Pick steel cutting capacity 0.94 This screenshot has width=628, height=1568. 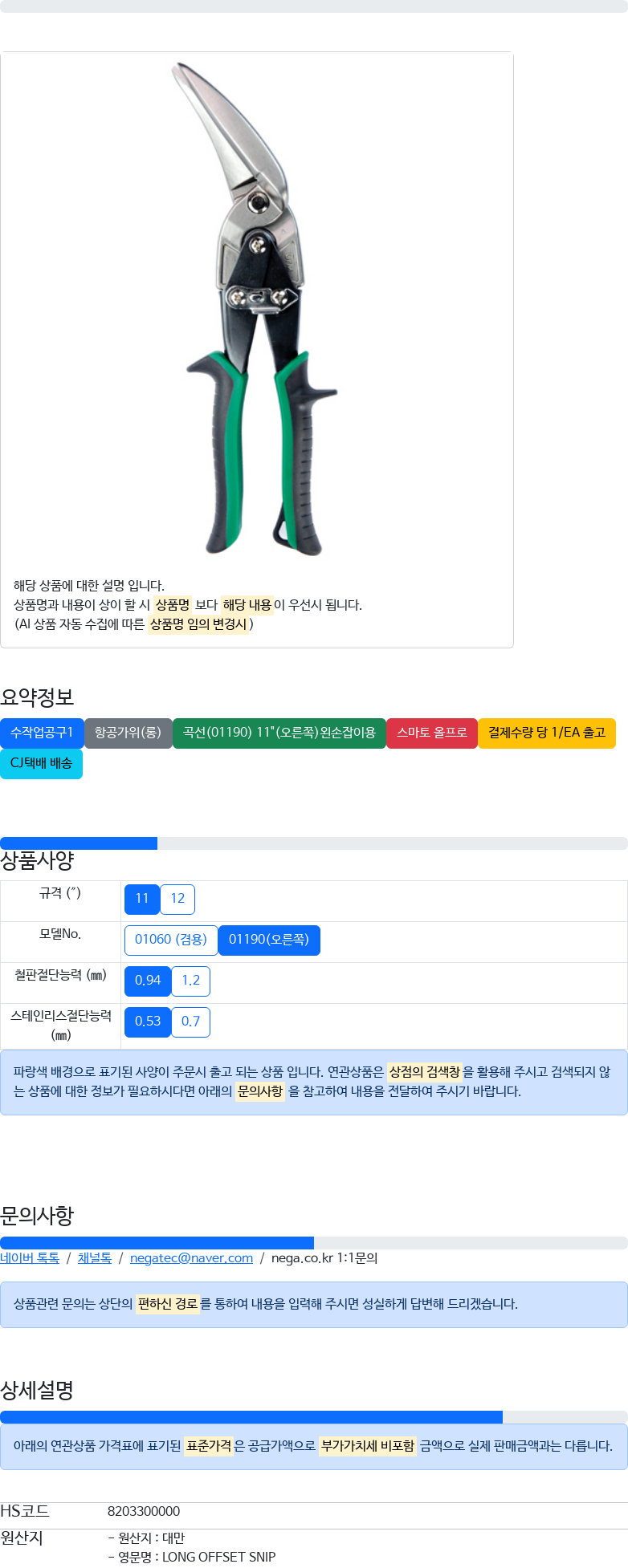click(x=148, y=981)
